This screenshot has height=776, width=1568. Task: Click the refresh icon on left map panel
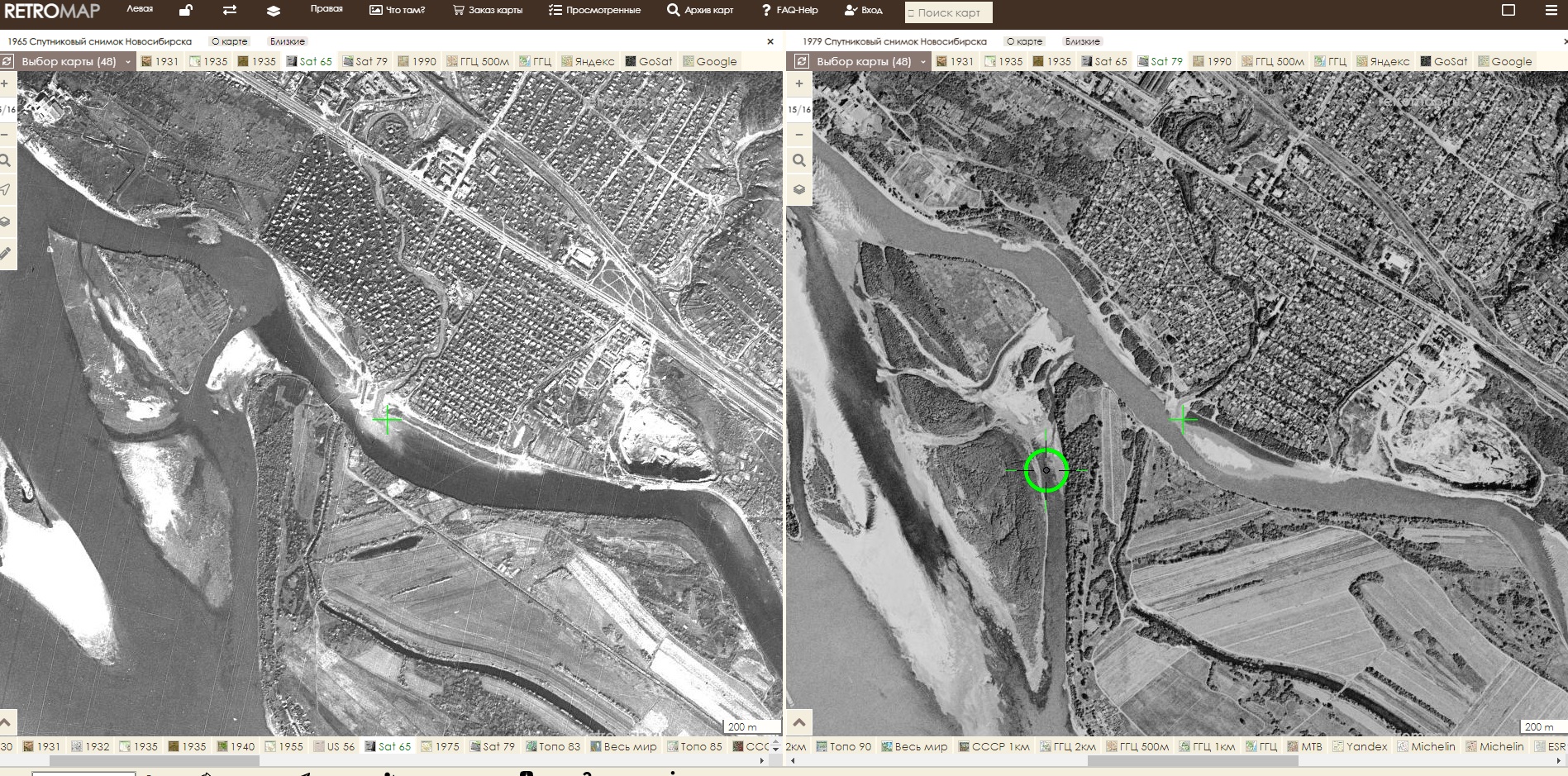pyautogui.click(x=7, y=61)
